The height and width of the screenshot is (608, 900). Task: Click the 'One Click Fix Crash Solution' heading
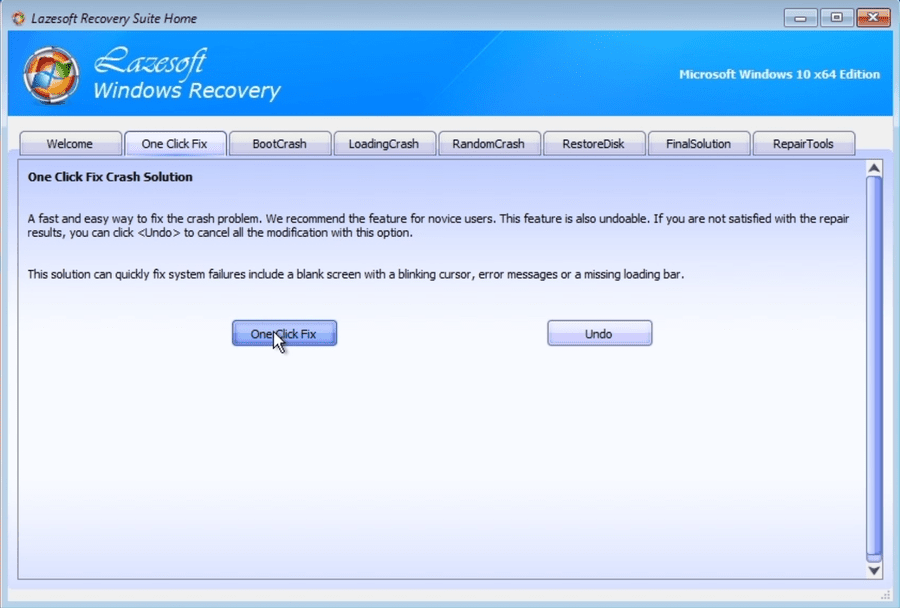point(110,177)
